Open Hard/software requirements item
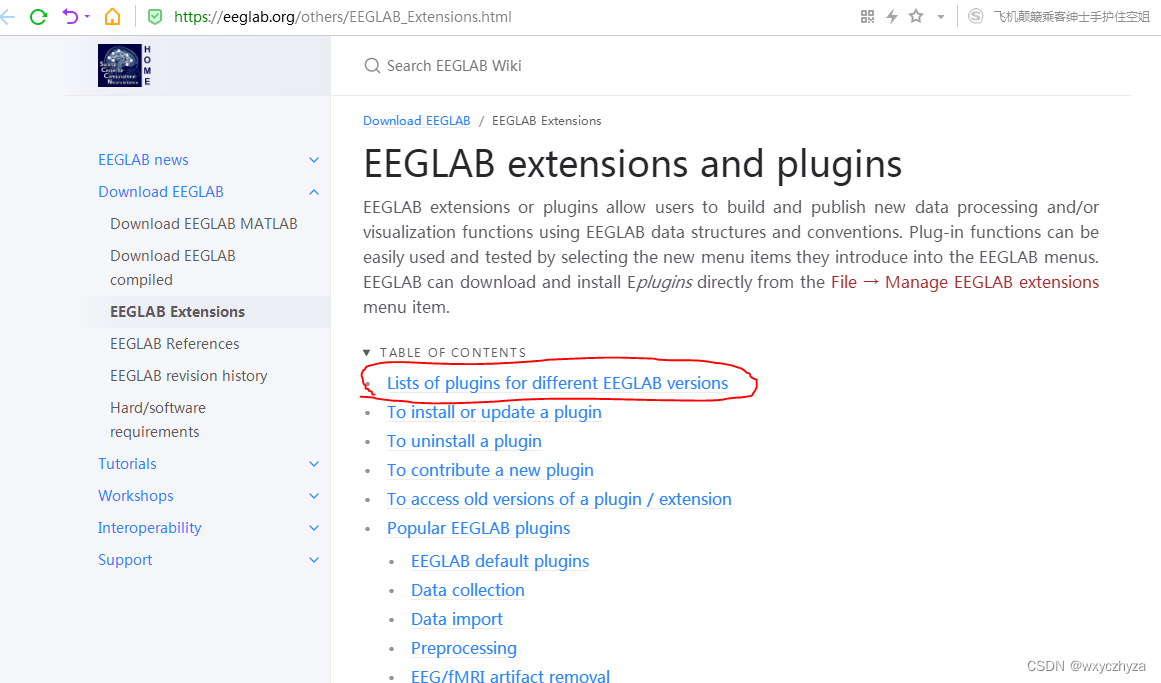Screen dimensions: 1161x683 158,419
